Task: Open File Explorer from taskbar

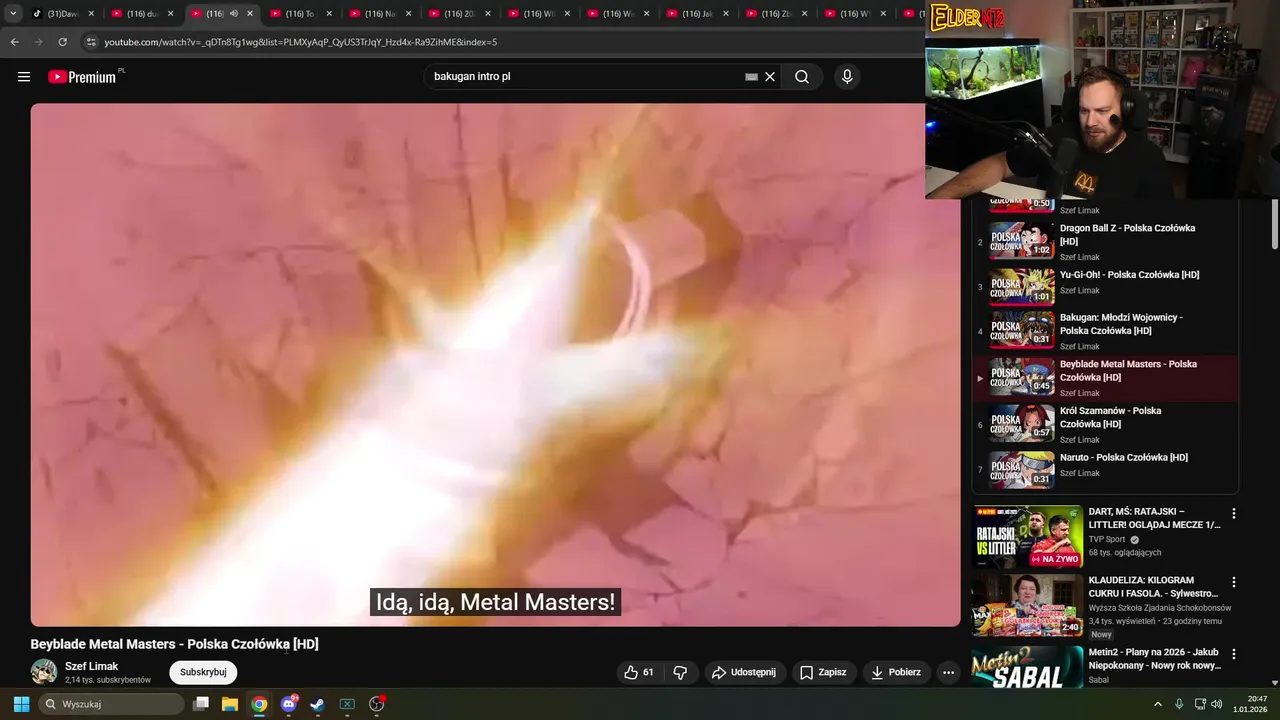Action: pos(229,704)
